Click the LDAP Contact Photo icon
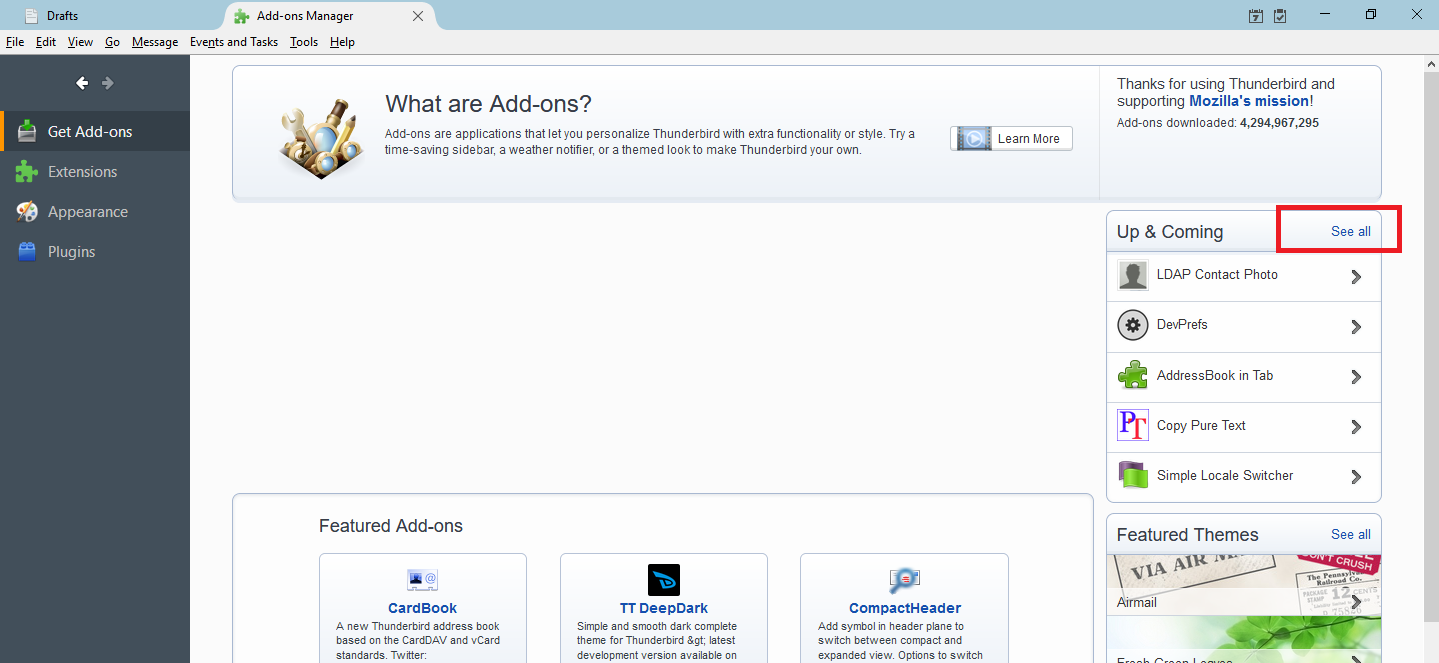 (1132, 275)
